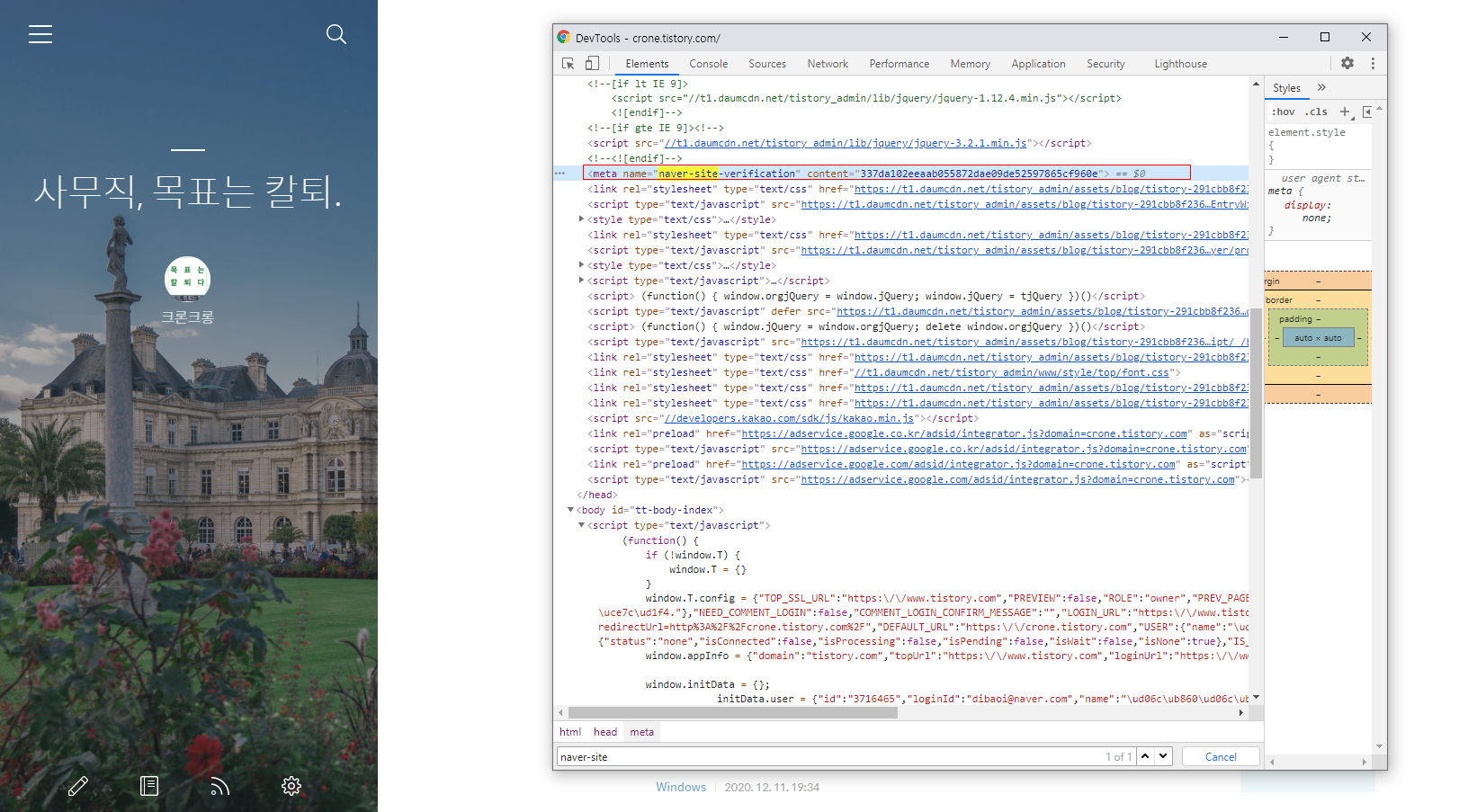Activate the inspect element picker tool
The image size is (1459, 812).
click(x=568, y=64)
